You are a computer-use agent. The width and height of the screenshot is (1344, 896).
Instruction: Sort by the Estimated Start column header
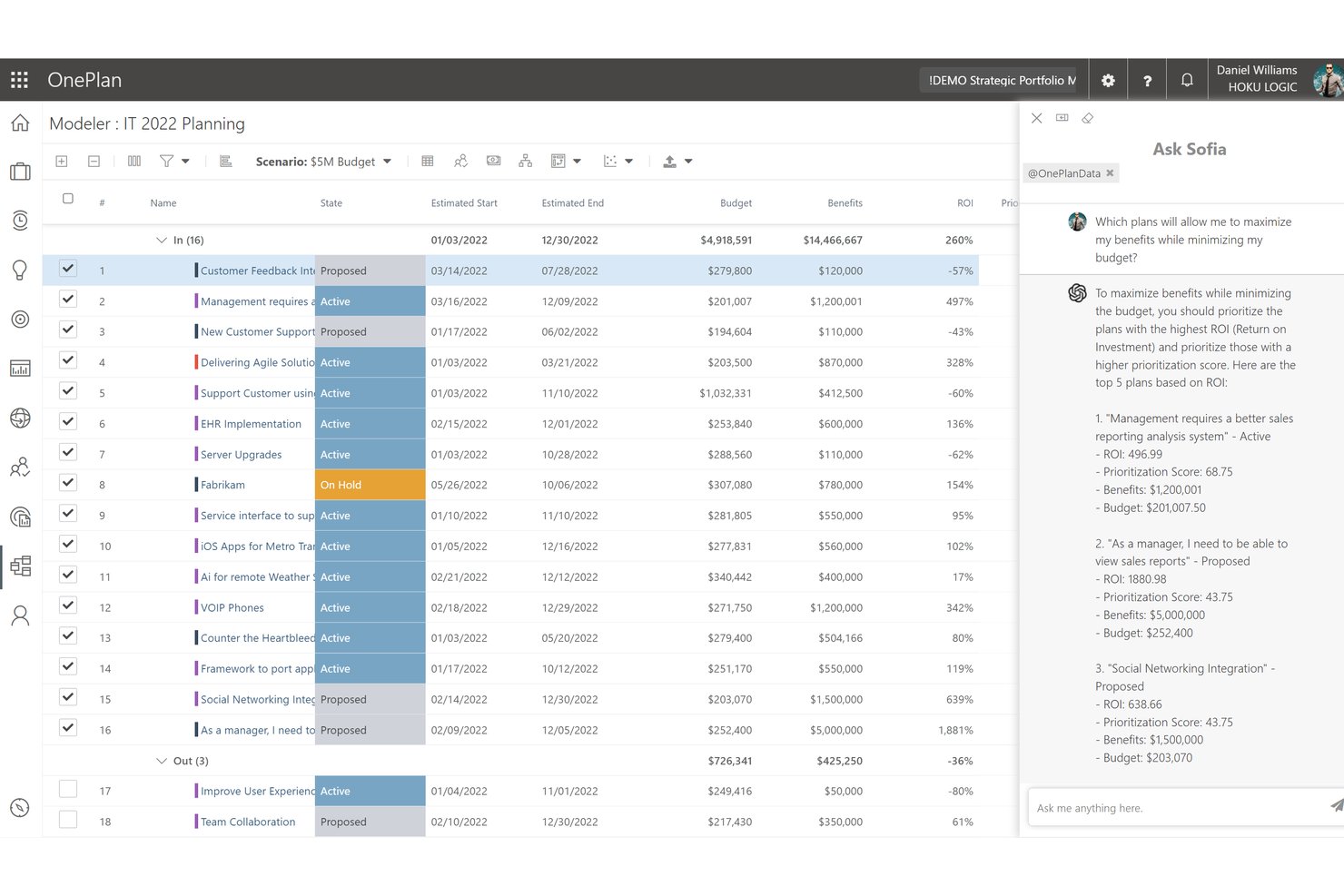464,203
